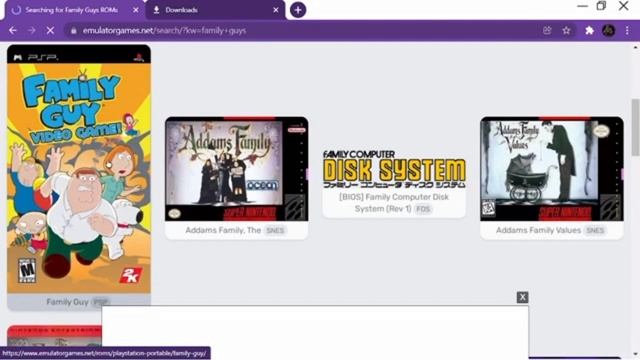The height and width of the screenshot is (360, 640).
Task: Close the bottom ad banner
Action: click(522, 297)
